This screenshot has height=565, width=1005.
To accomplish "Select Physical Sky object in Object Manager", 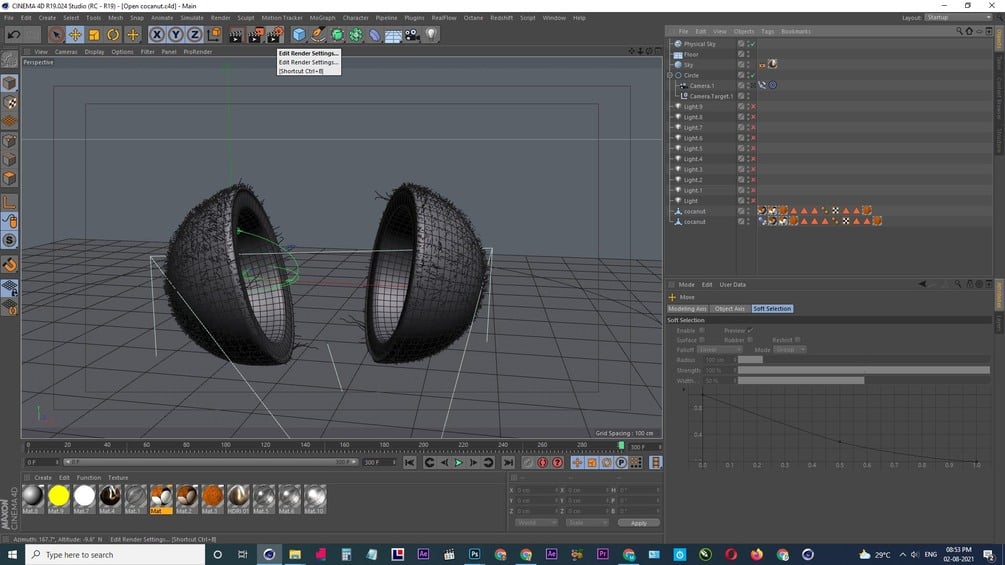I will [699, 44].
